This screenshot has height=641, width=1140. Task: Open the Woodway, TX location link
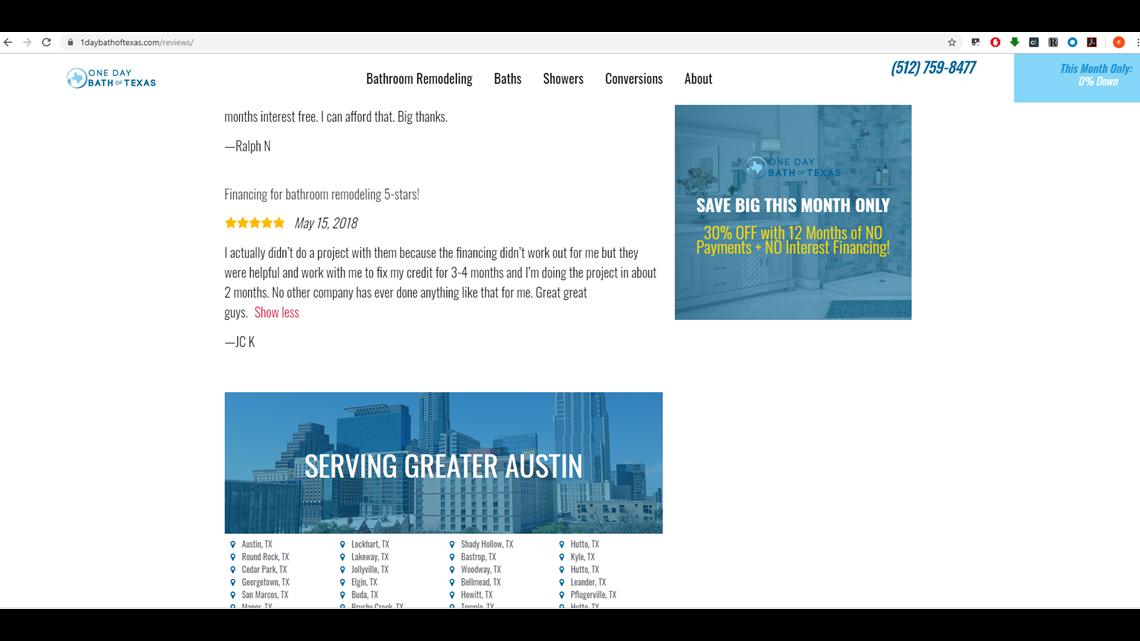pos(481,570)
